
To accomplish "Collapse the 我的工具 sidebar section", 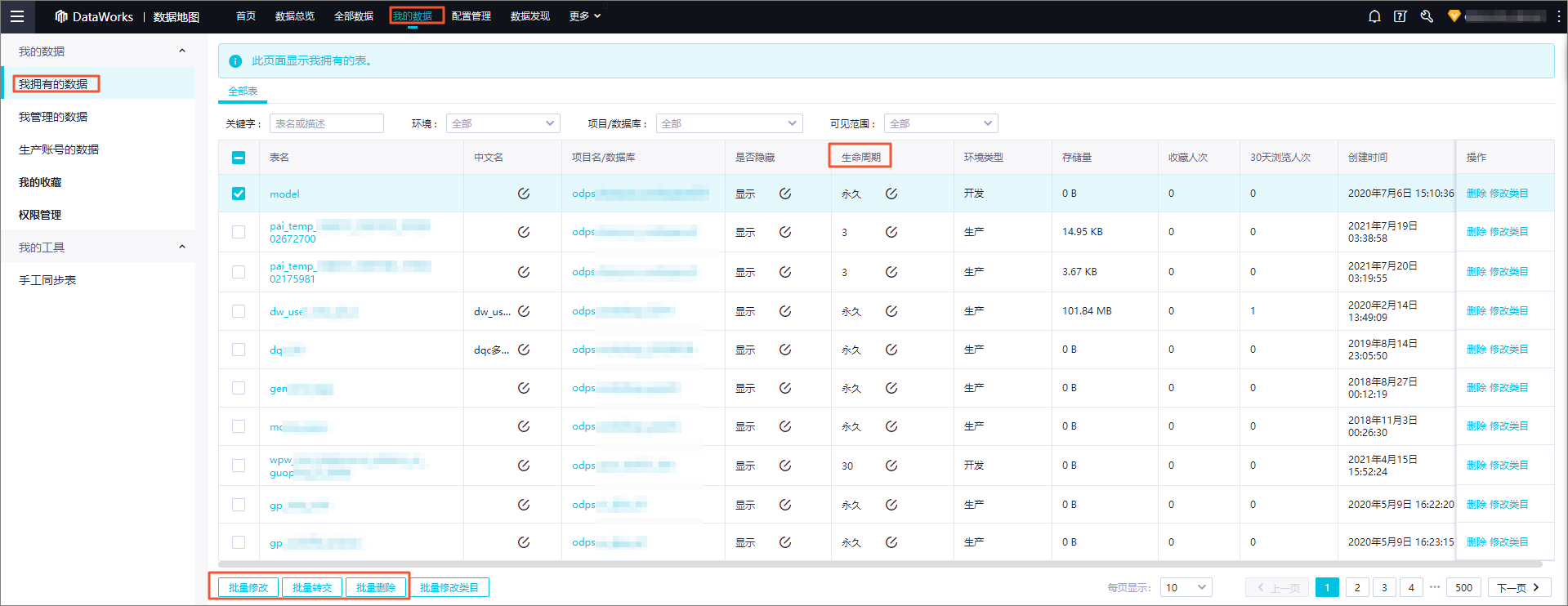I will 182,247.
